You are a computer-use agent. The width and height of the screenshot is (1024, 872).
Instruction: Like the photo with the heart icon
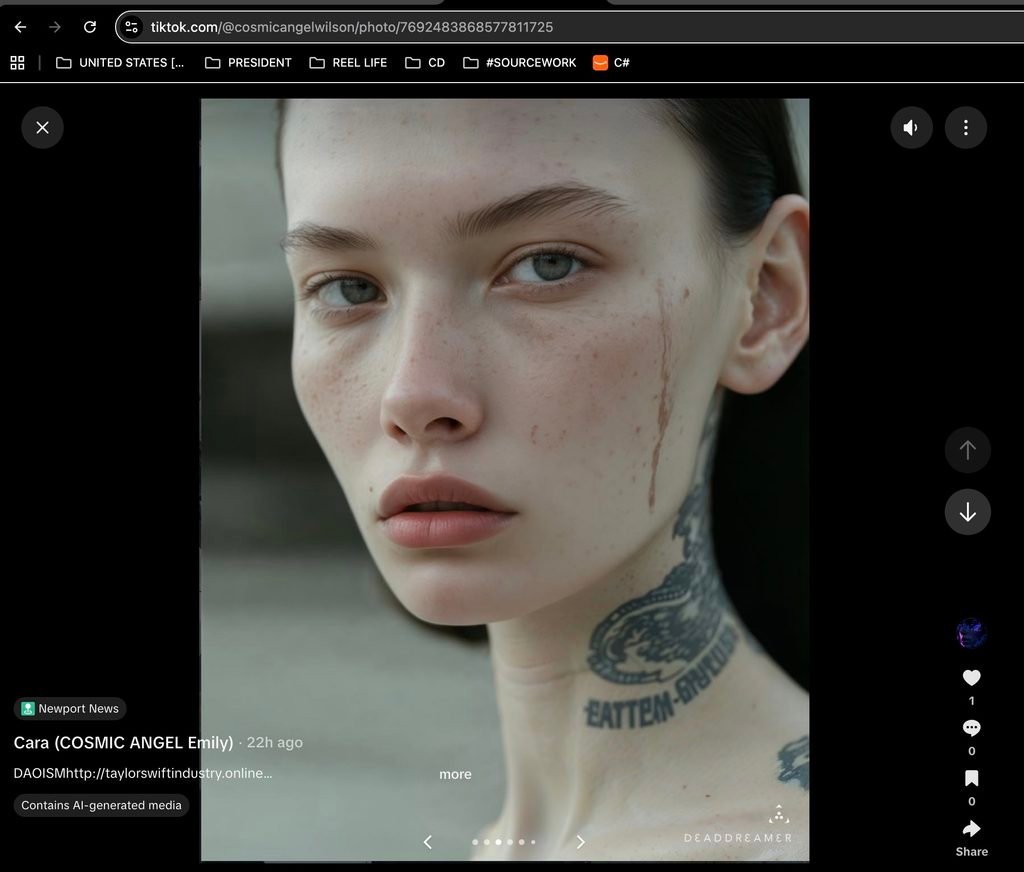tap(971, 678)
